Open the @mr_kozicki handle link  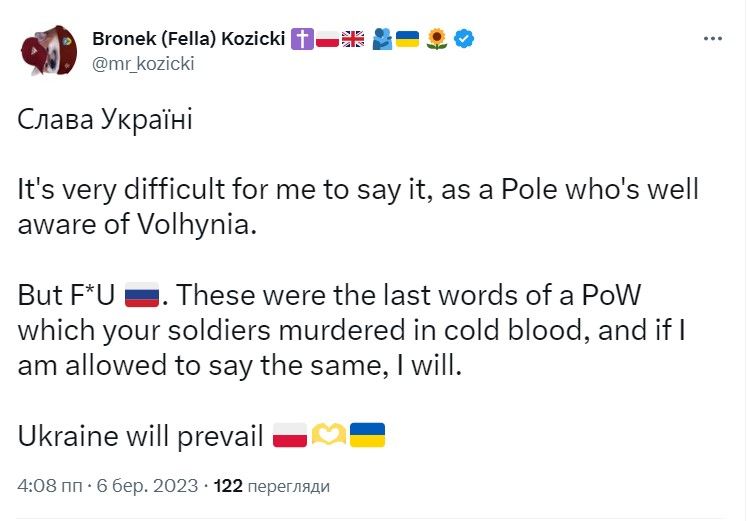(143, 63)
